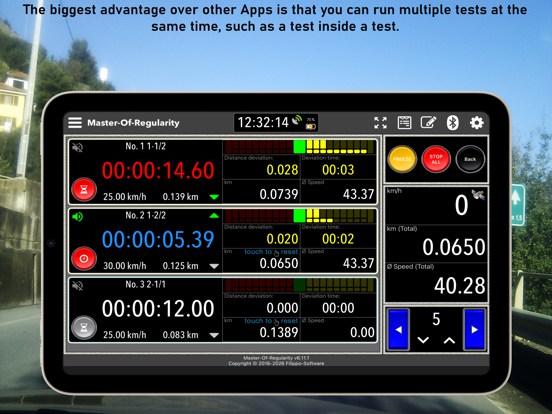Tap the deviation bar of test No. 2

point(300,216)
